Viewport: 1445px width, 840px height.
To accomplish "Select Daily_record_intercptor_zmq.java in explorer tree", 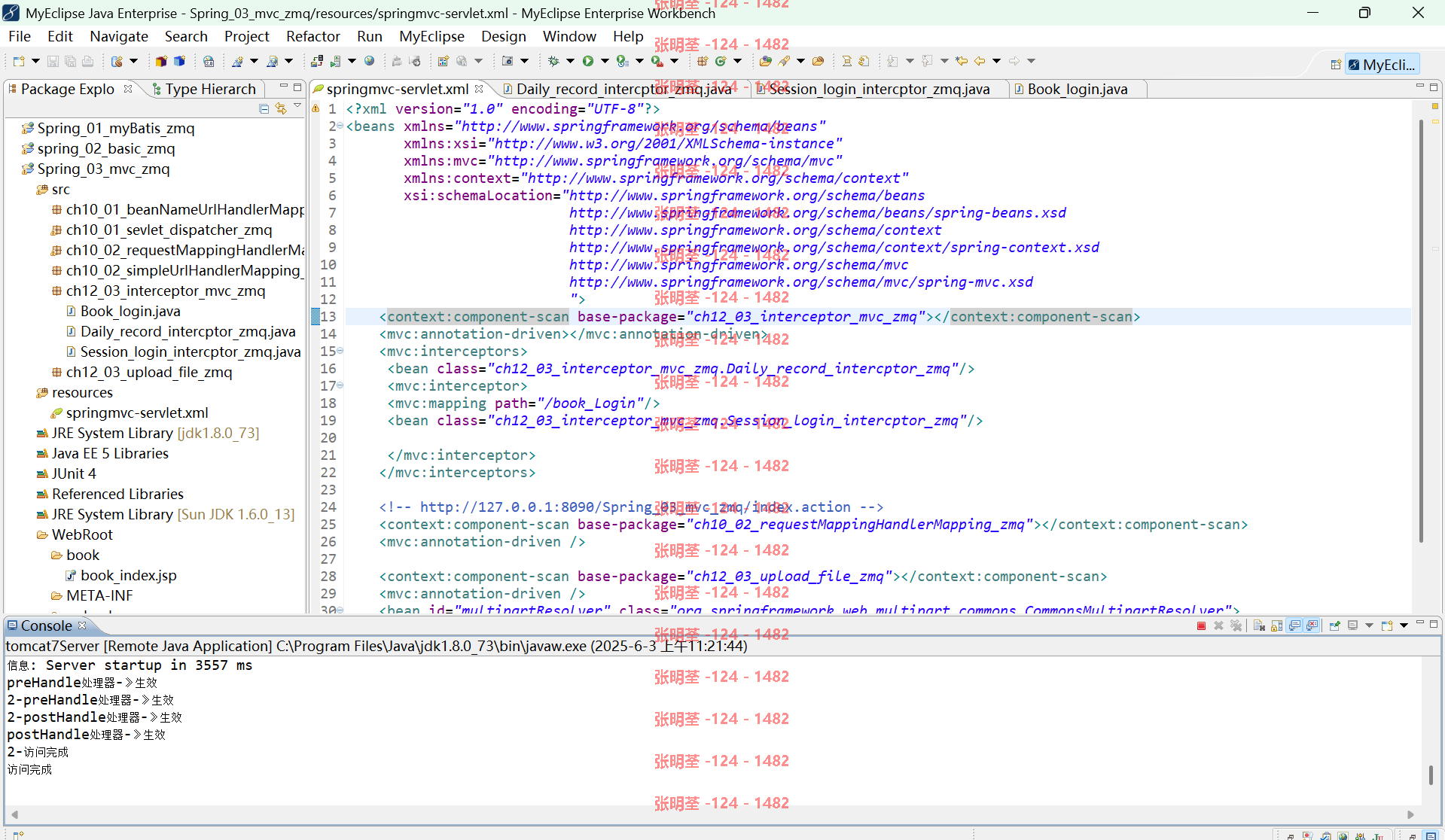I will click(187, 331).
